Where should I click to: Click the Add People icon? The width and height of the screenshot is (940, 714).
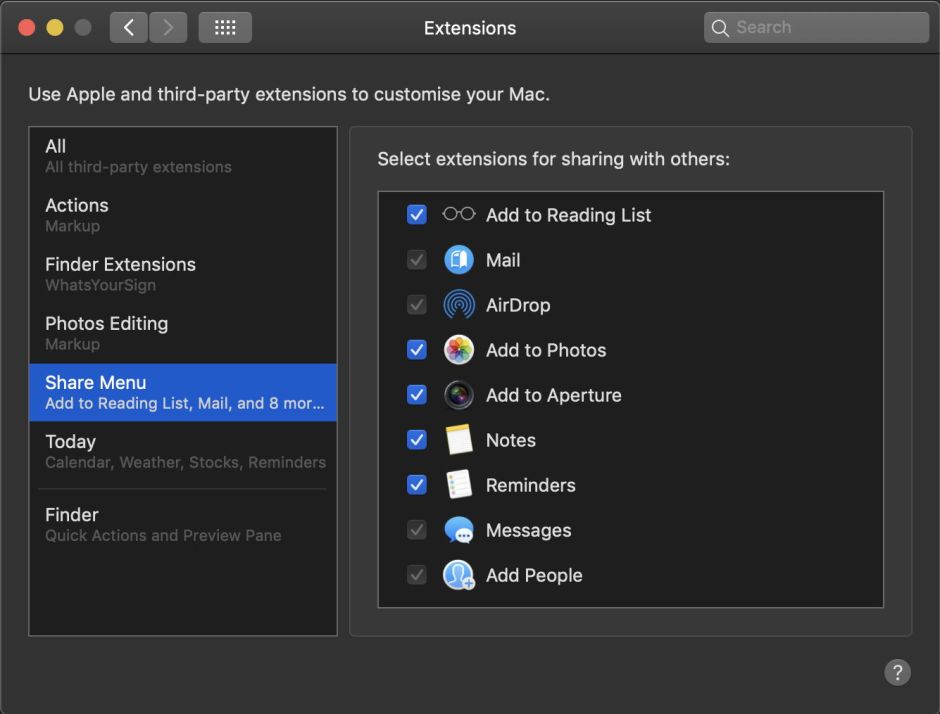coord(458,574)
